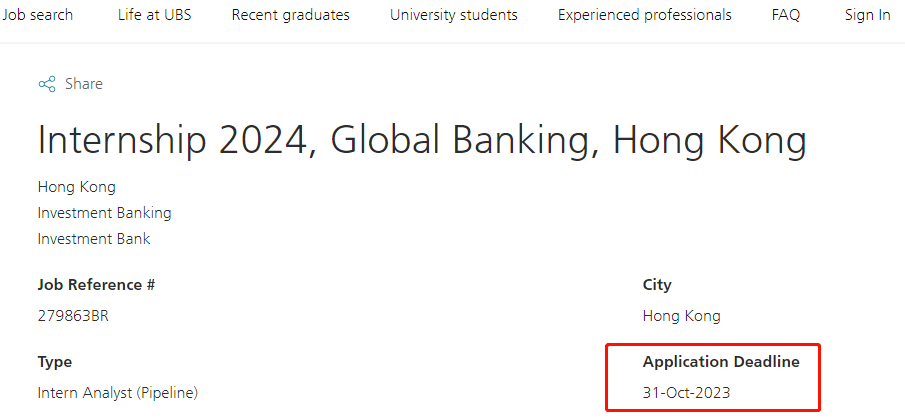Open the Job search menu item
The image size is (905, 418).
(x=37, y=15)
